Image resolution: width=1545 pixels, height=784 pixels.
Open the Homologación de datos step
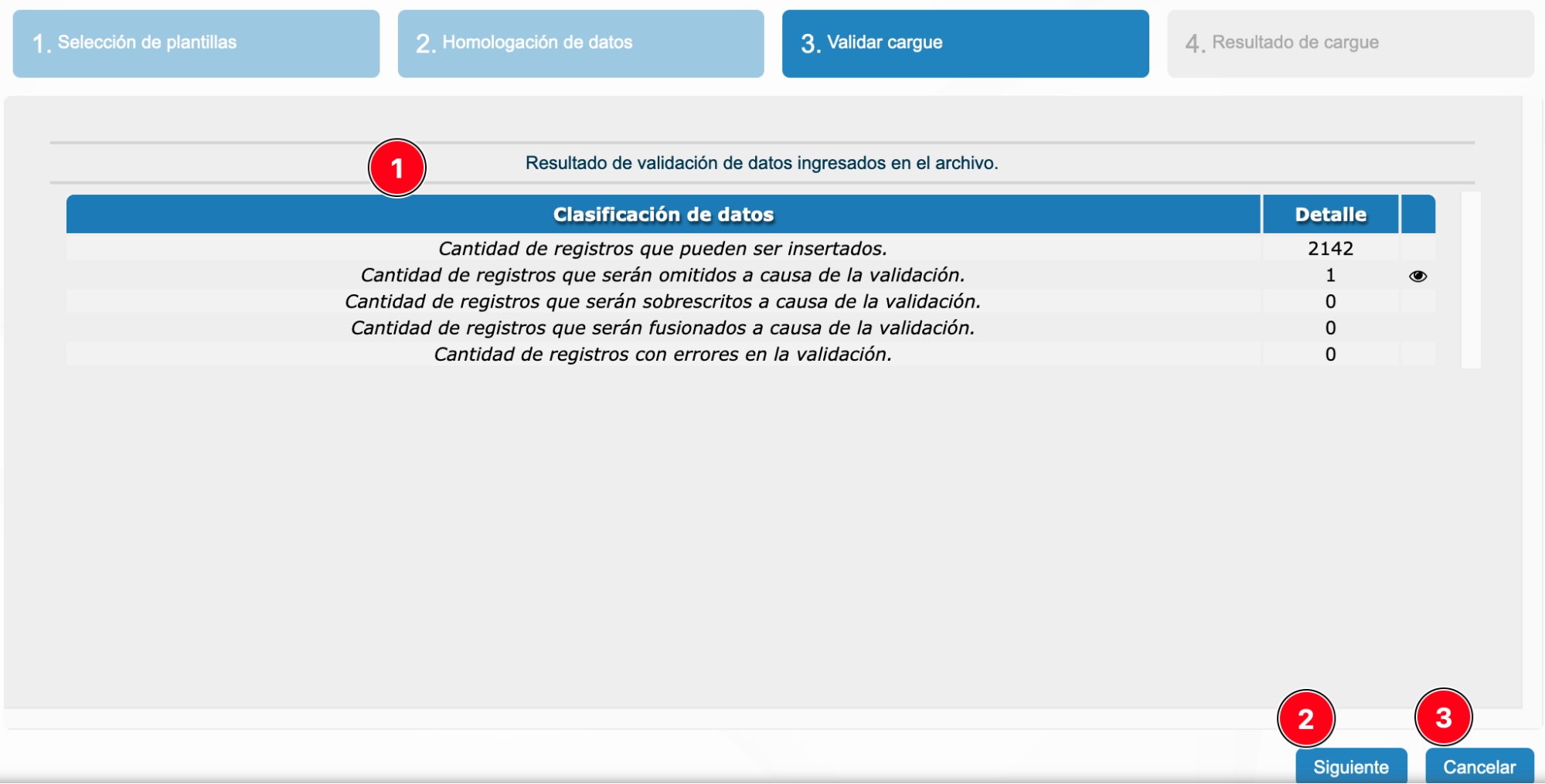pyautogui.click(x=580, y=43)
